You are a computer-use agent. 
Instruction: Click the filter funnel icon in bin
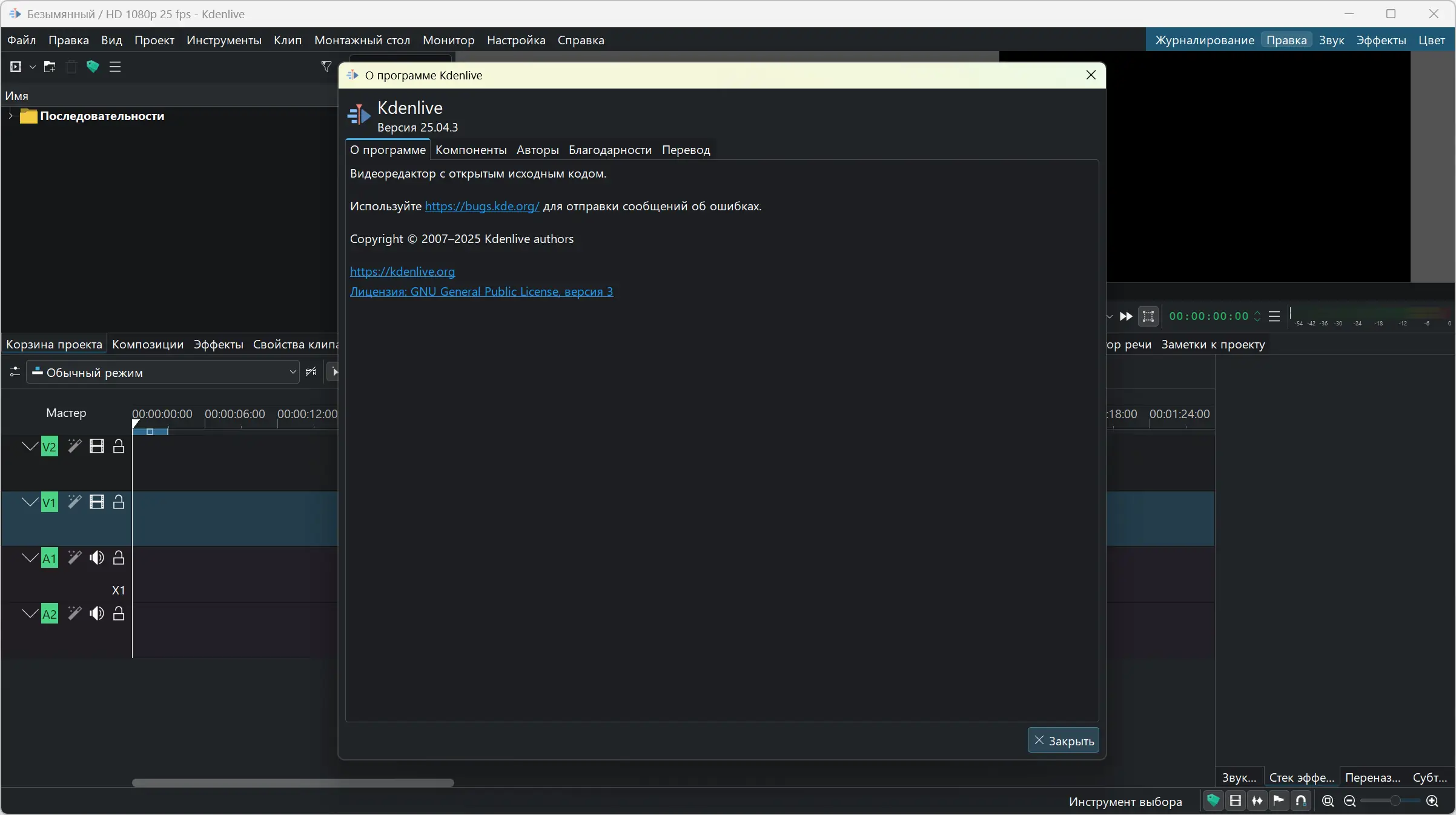[x=326, y=67]
